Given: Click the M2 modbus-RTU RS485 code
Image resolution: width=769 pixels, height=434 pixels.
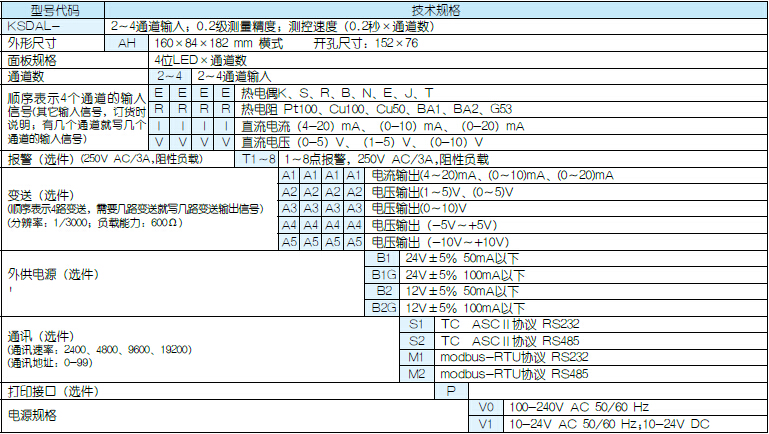Looking at the screenshot, I should [x=417, y=373].
